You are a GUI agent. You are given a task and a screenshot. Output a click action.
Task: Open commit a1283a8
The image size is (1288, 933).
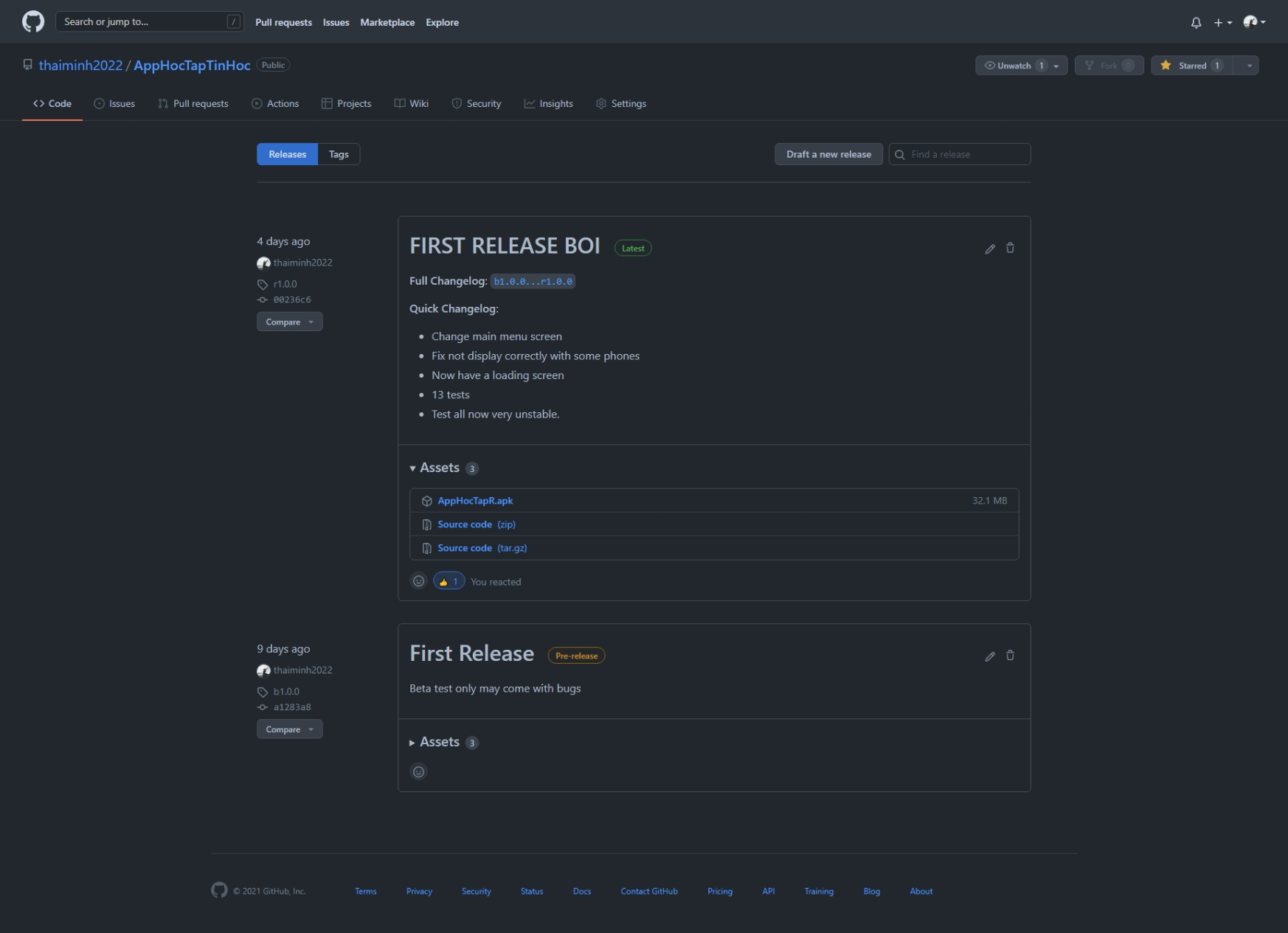tap(292, 707)
